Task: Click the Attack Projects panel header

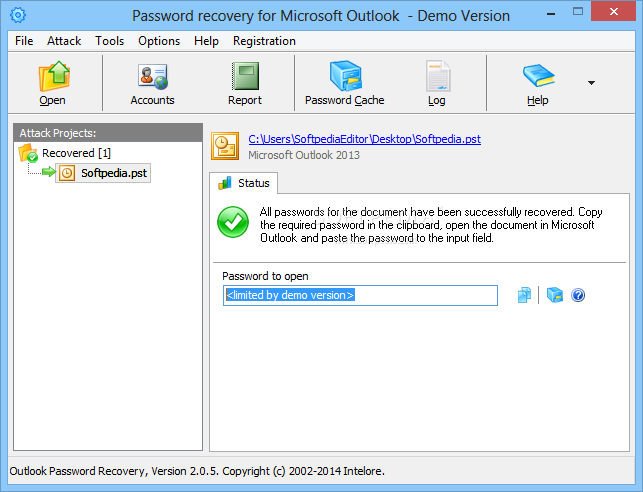Action: [x=108, y=133]
